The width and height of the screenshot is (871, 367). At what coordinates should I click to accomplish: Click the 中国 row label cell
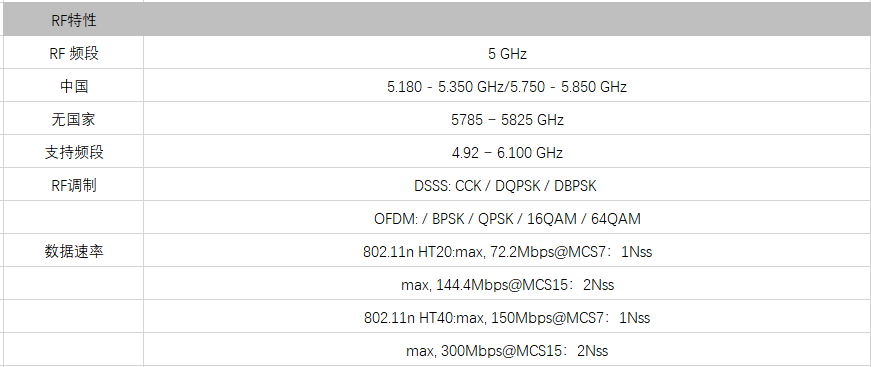pos(74,86)
